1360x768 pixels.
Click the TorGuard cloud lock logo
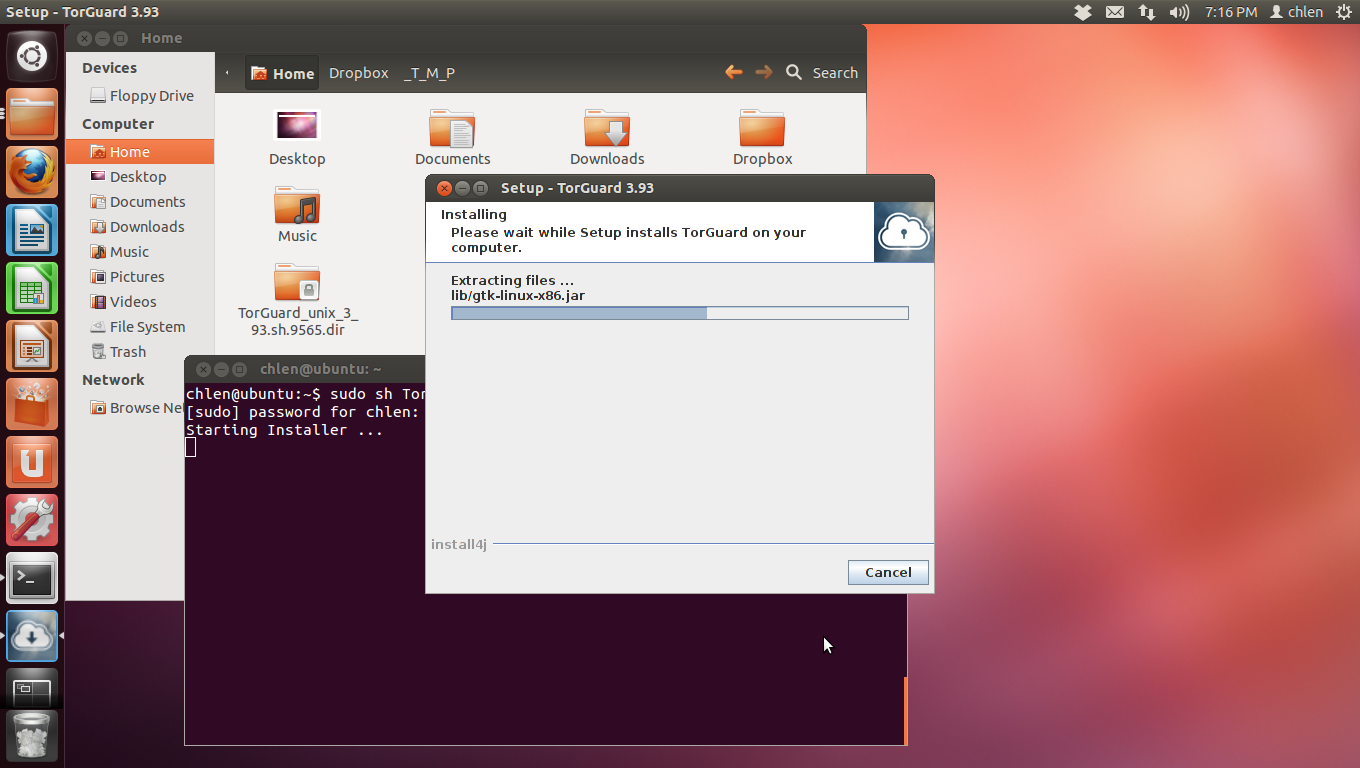point(904,232)
